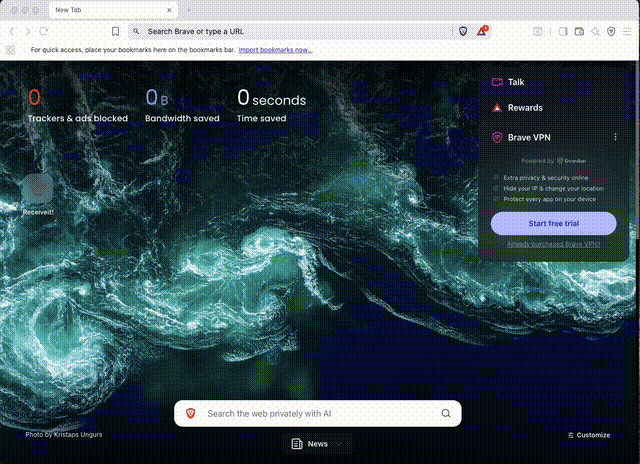Click the Brave Shields lion icon
The height and width of the screenshot is (464, 640).
coord(463,32)
